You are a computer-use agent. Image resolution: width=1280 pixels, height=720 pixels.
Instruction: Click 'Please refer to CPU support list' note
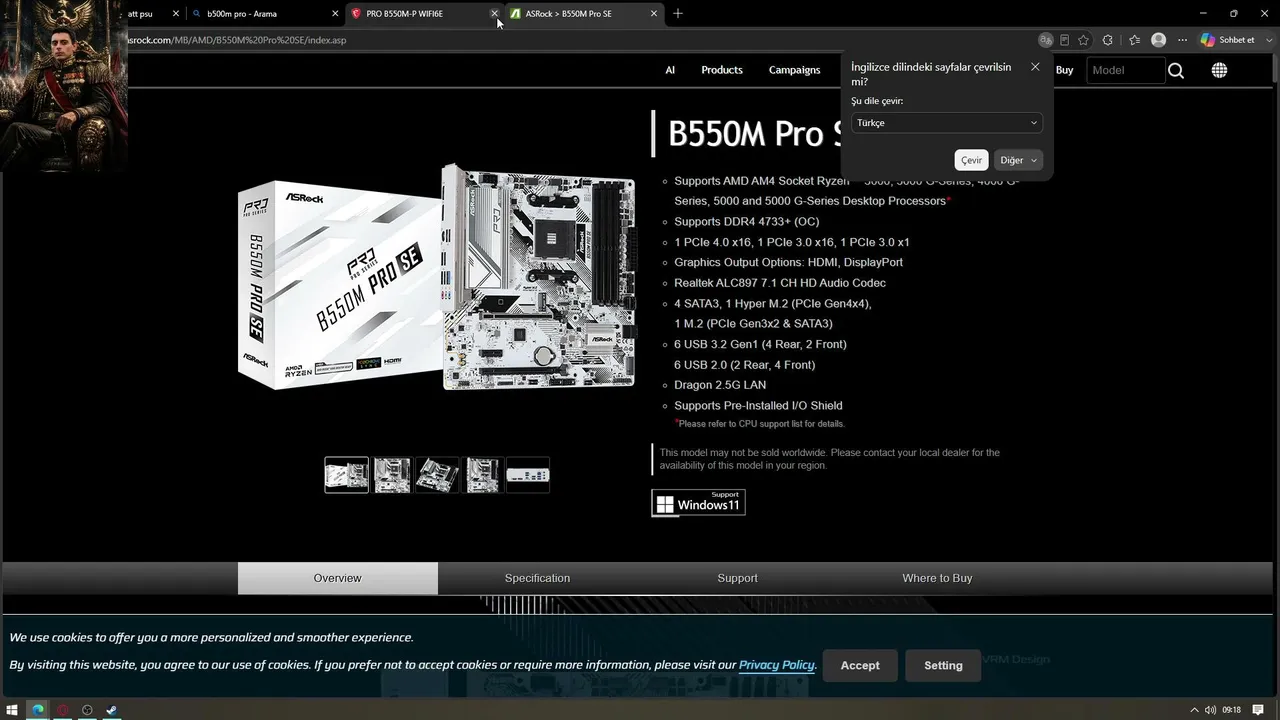pyautogui.click(x=761, y=424)
